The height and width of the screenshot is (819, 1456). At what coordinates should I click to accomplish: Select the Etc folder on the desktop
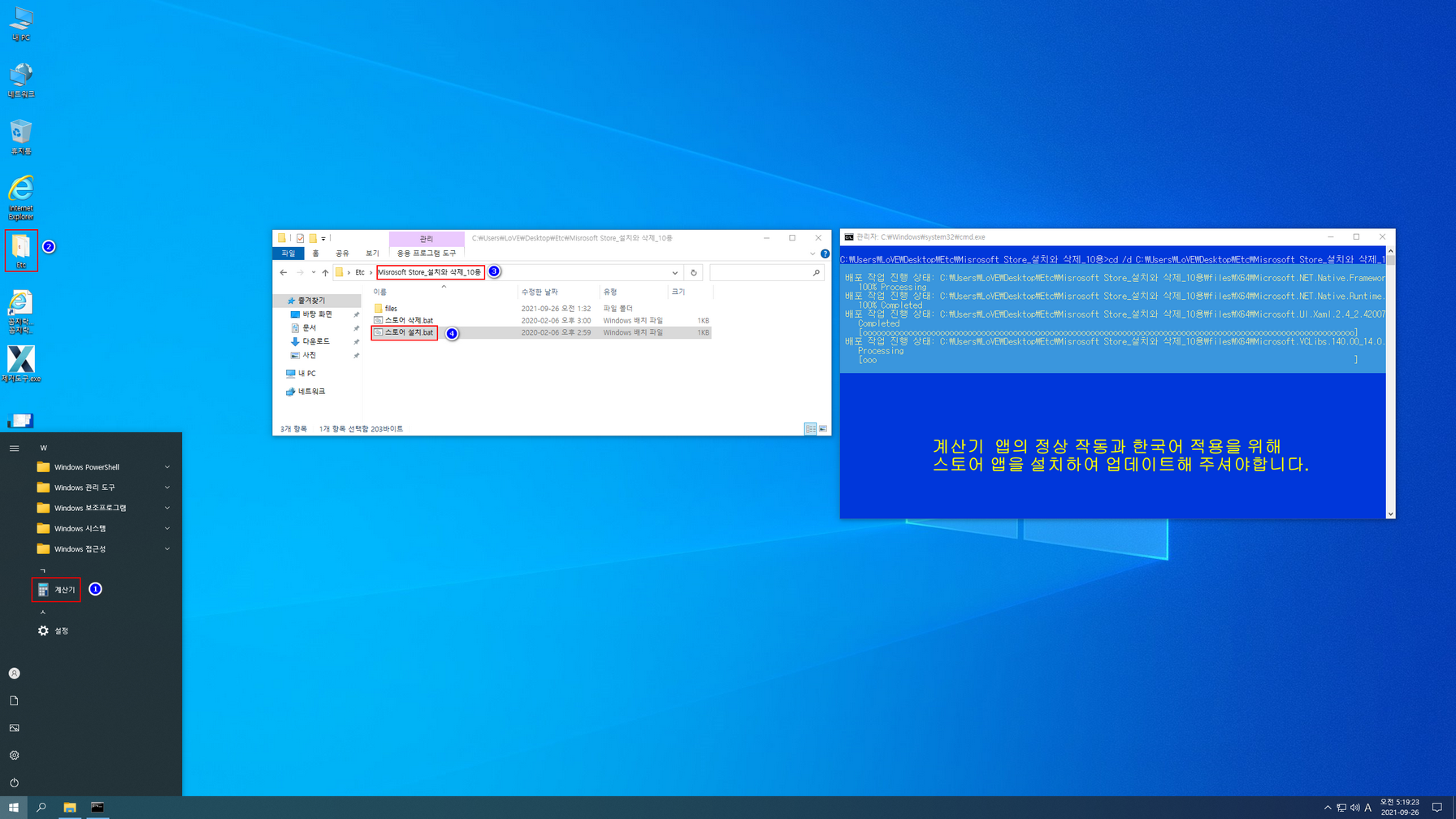pos(21,251)
